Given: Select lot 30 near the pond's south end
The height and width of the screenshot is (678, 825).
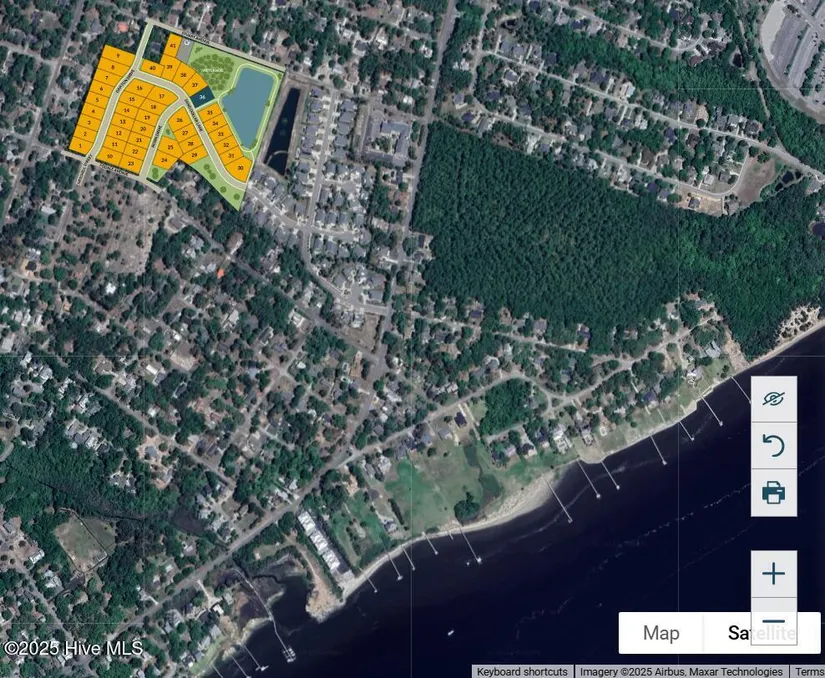Looking at the screenshot, I should tap(240, 168).
